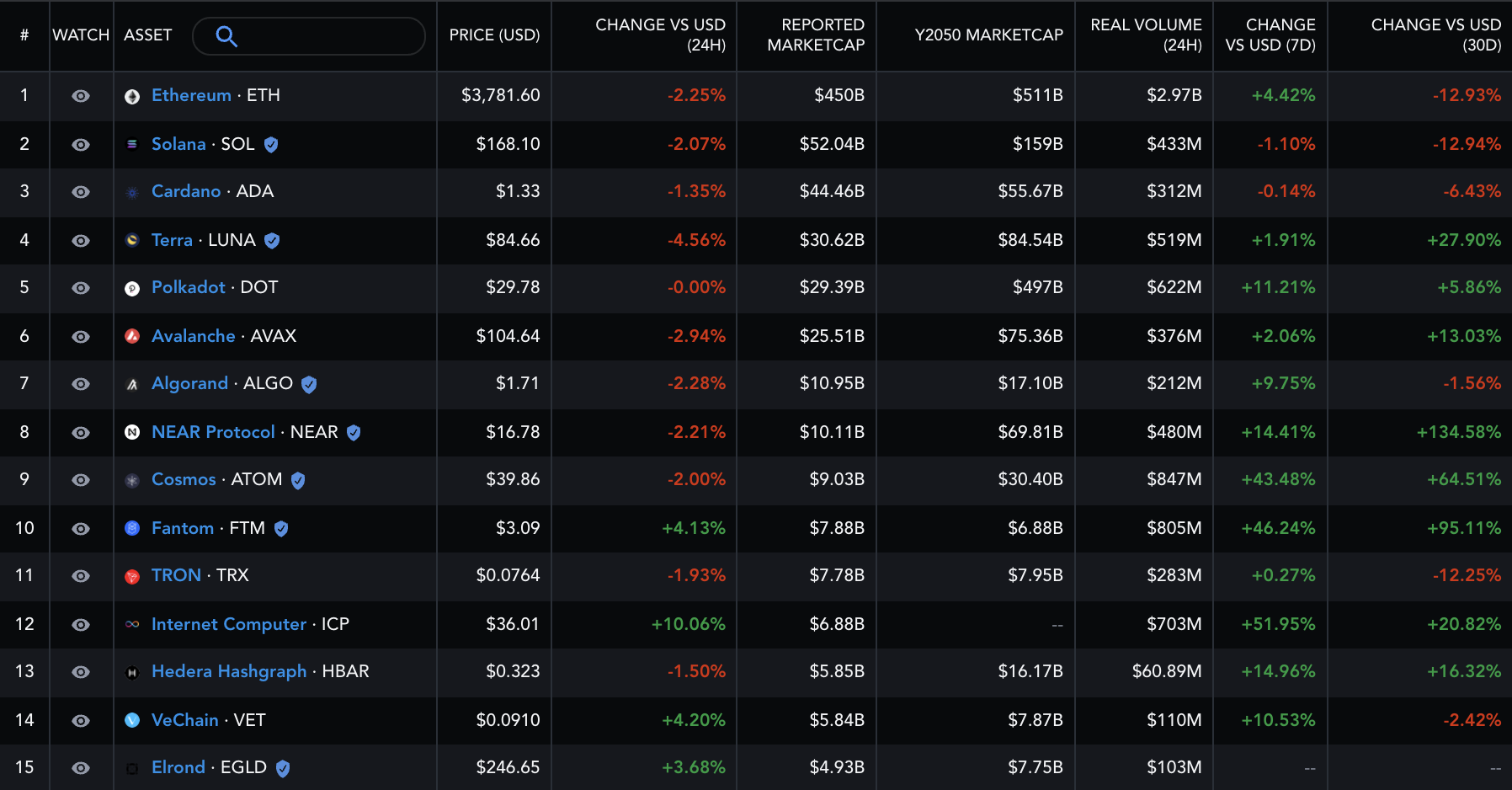The height and width of the screenshot is (790, 1512).
Task: Click the Fantom blue logo icon
Action: pos(132,528)
